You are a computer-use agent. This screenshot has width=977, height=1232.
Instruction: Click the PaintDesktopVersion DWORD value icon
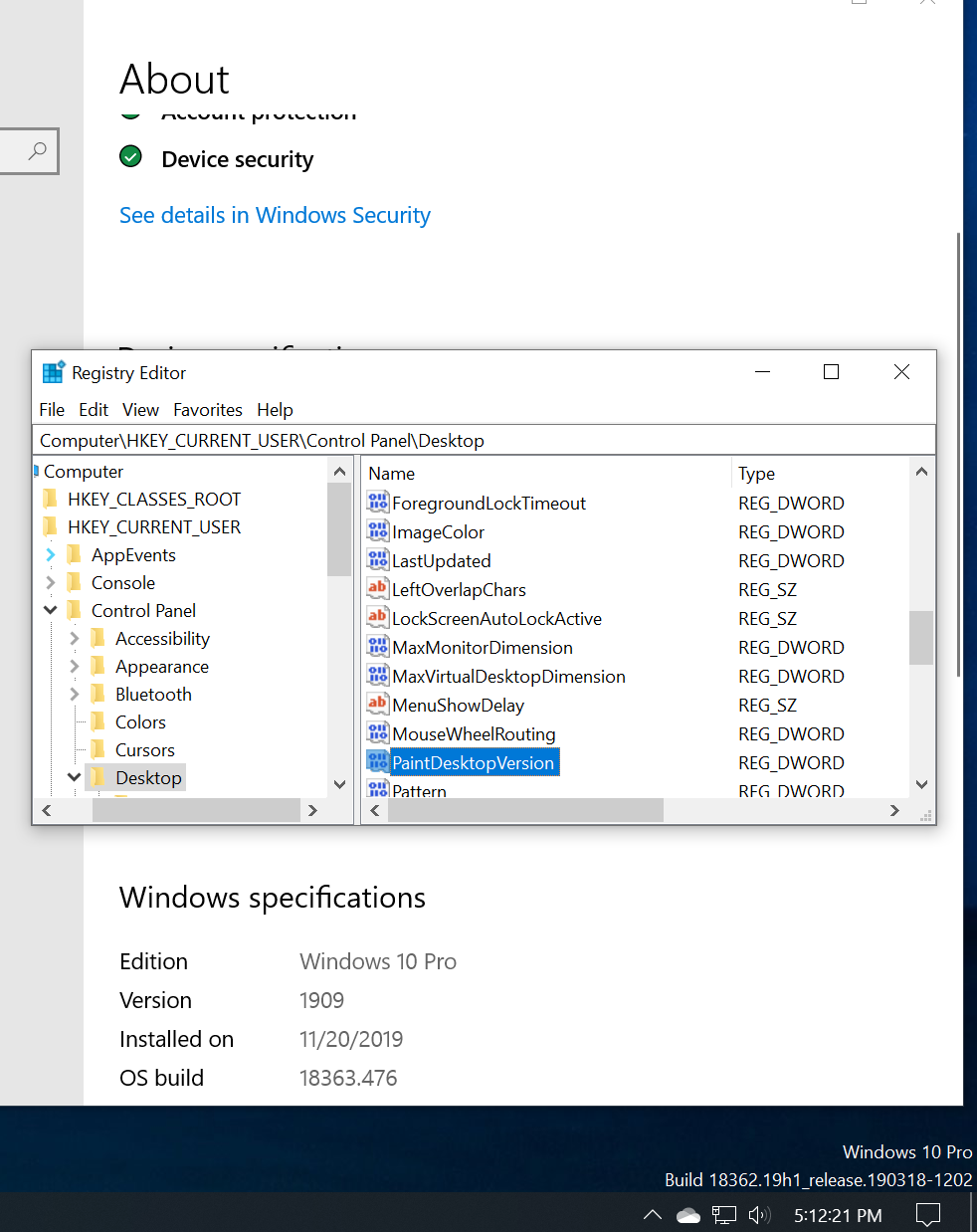click(x=378, y=761)
